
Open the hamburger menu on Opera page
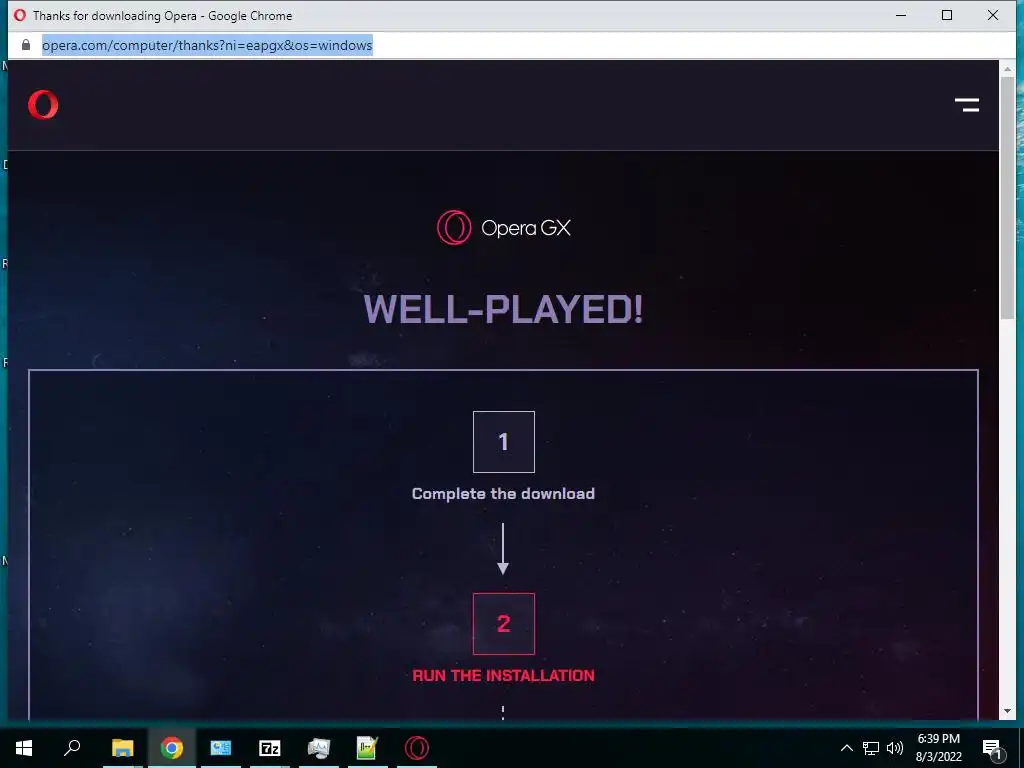point(967,104)
